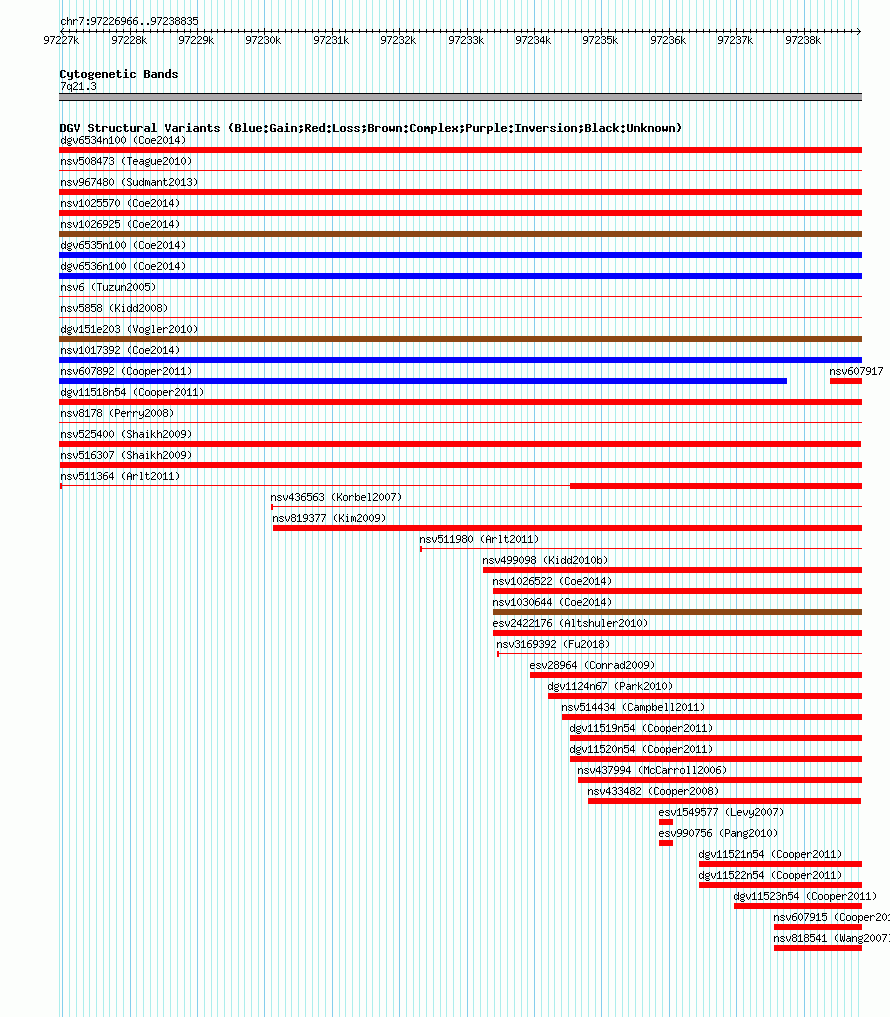
Task: Select the nsv508473 (Teague2010) variant label
Action: point(126,161)
